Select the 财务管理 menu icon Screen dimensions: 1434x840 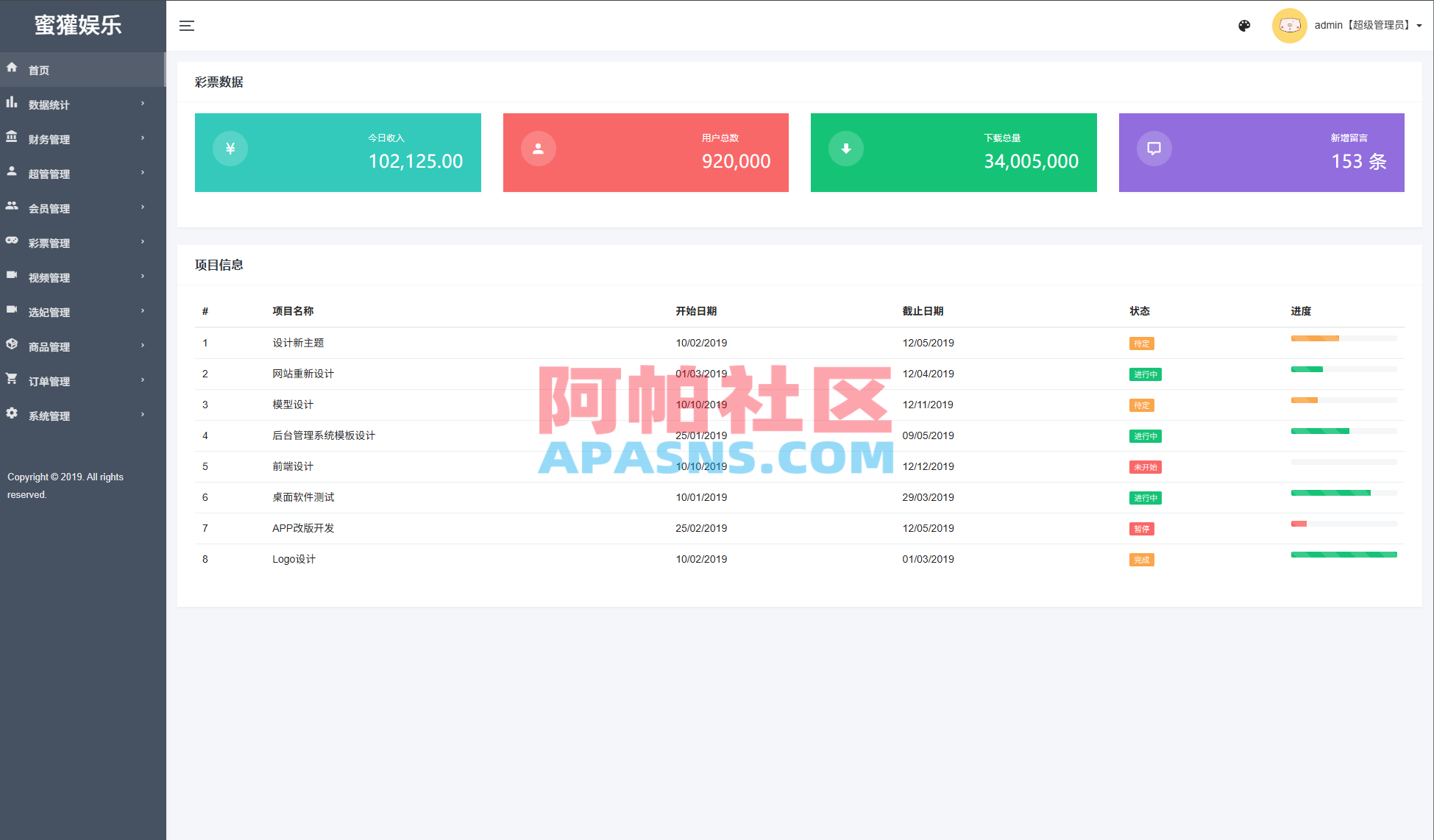click(x=12, y=138)
